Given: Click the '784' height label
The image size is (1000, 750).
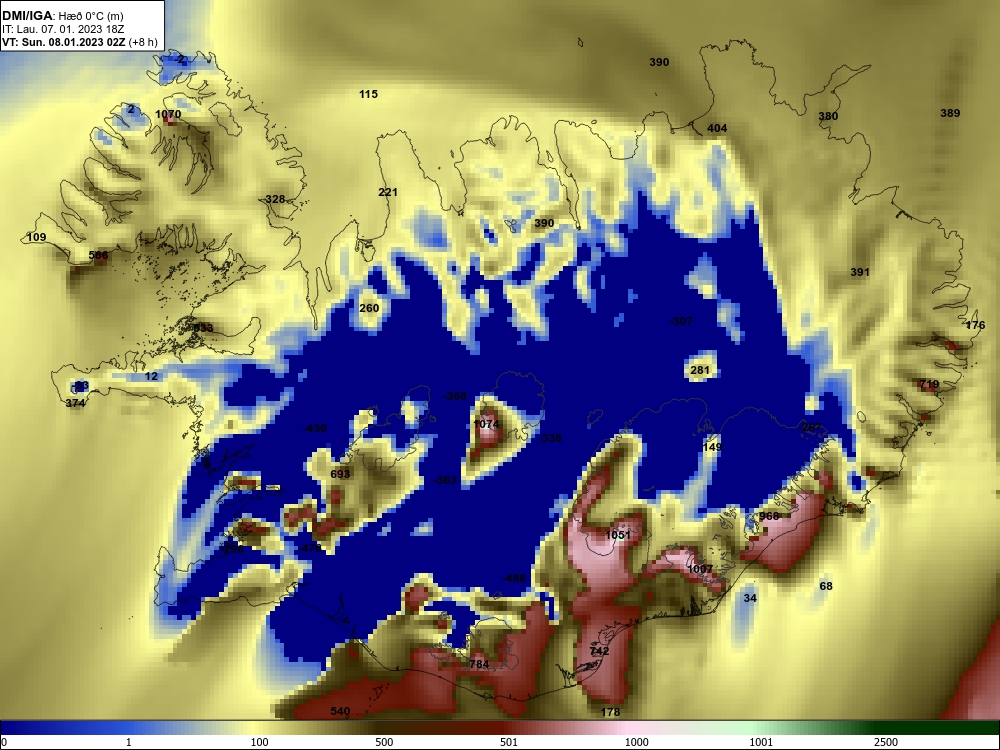Looking at the screenshot, I should tap(479, 664).
